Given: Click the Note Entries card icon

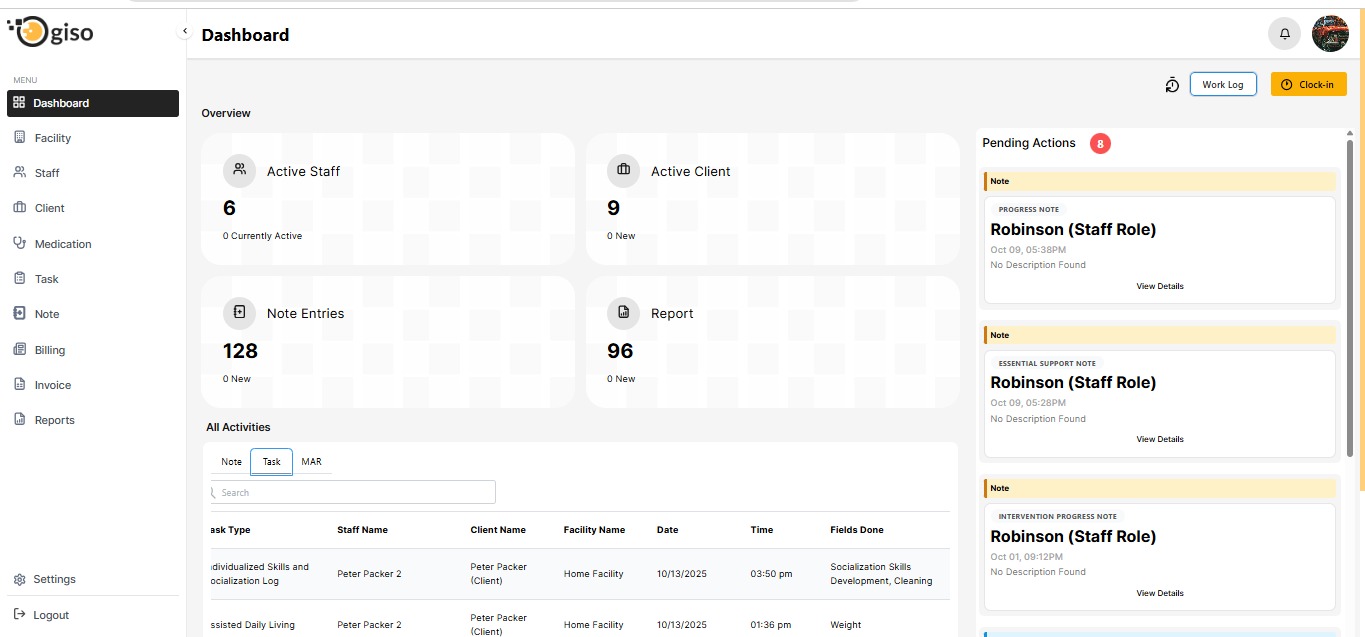Looking at the screenshot, I should click(x=239, y=312).
